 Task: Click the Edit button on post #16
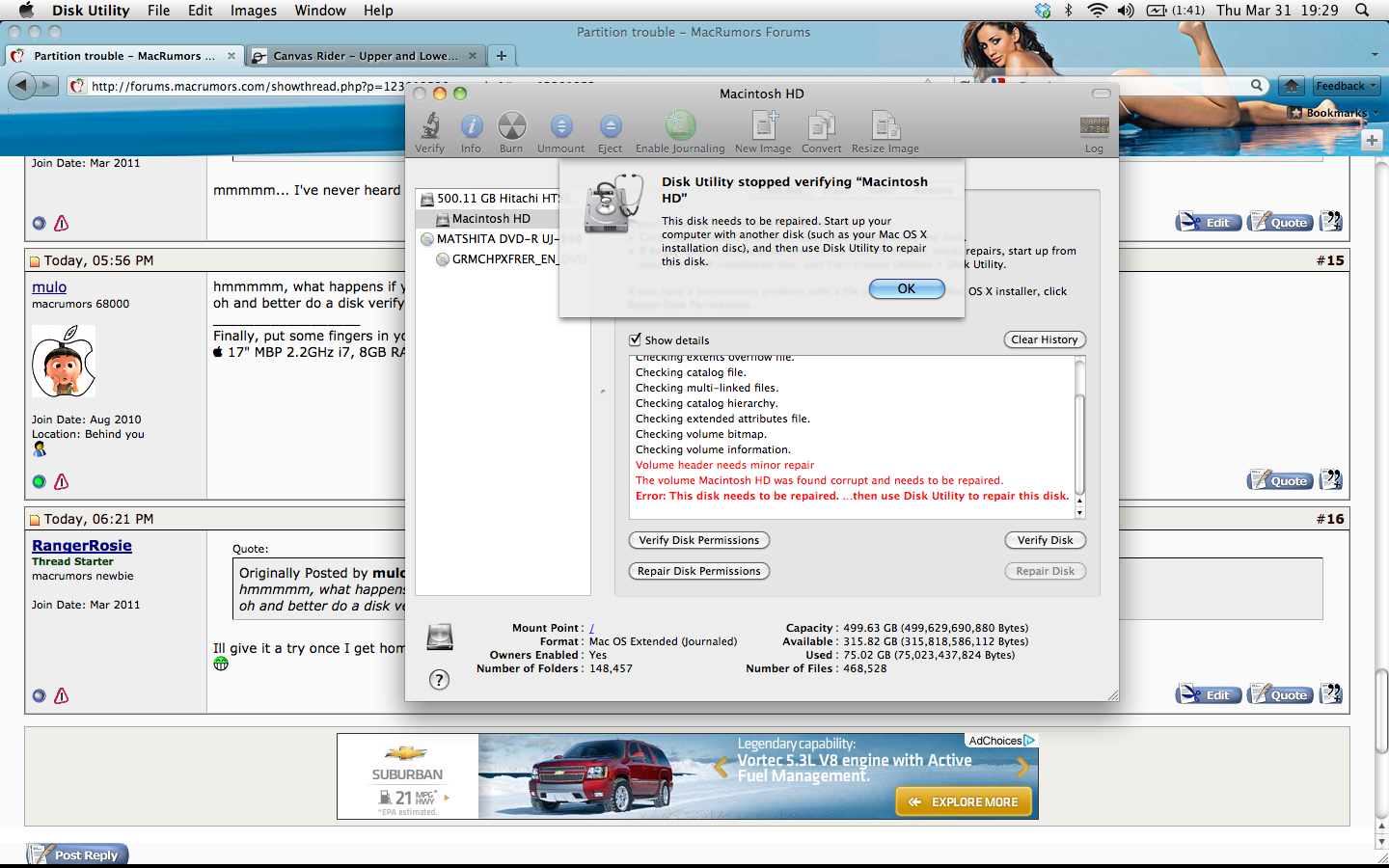pyautogui.click(x=1209, y=694)
